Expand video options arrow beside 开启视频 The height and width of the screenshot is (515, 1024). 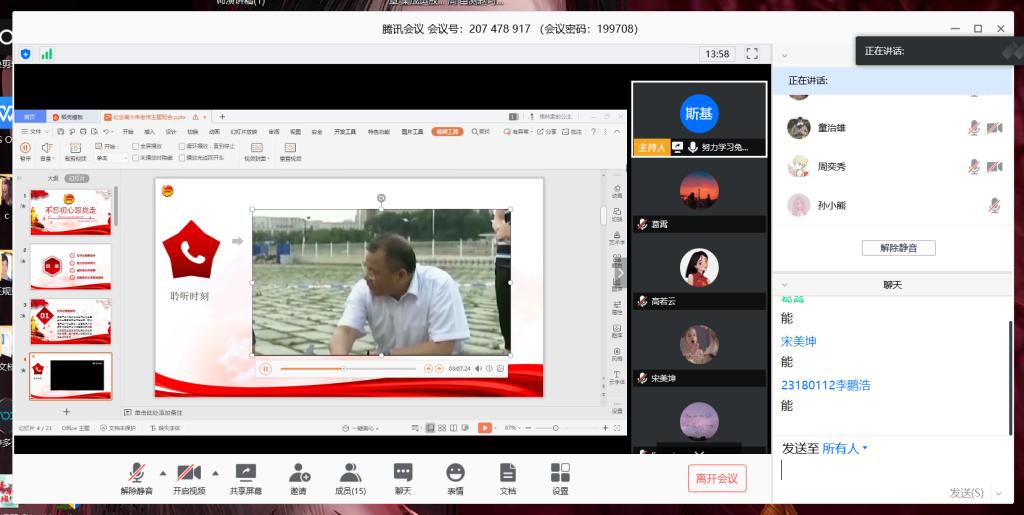(214, 472)
